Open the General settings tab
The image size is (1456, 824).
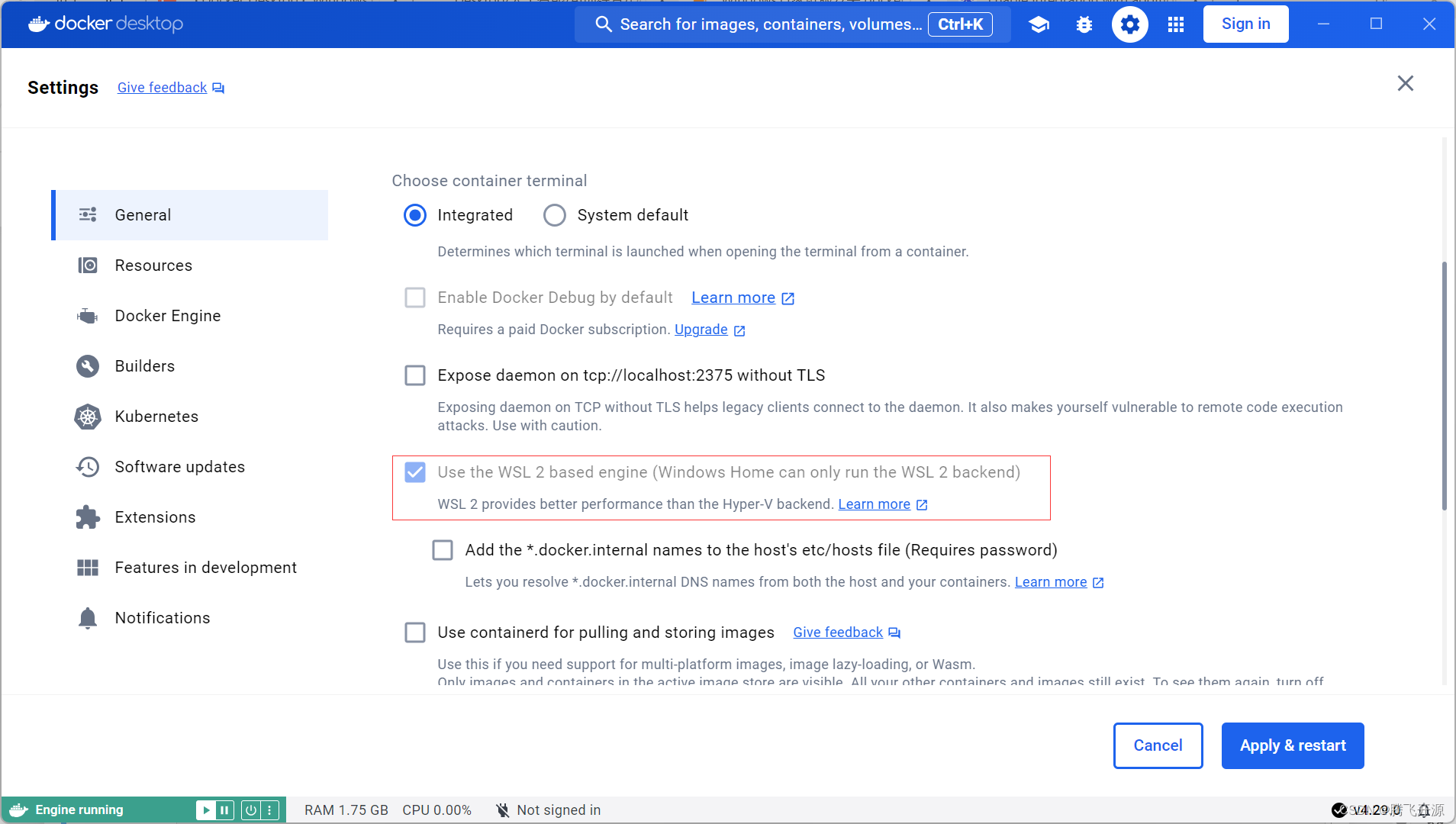click(x=190, y=215)
